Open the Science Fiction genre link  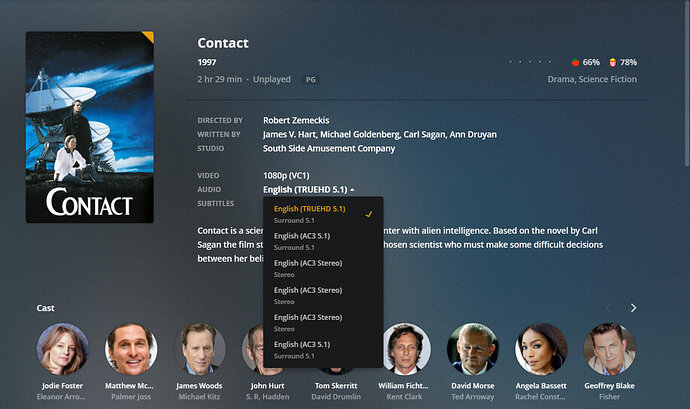608,79
